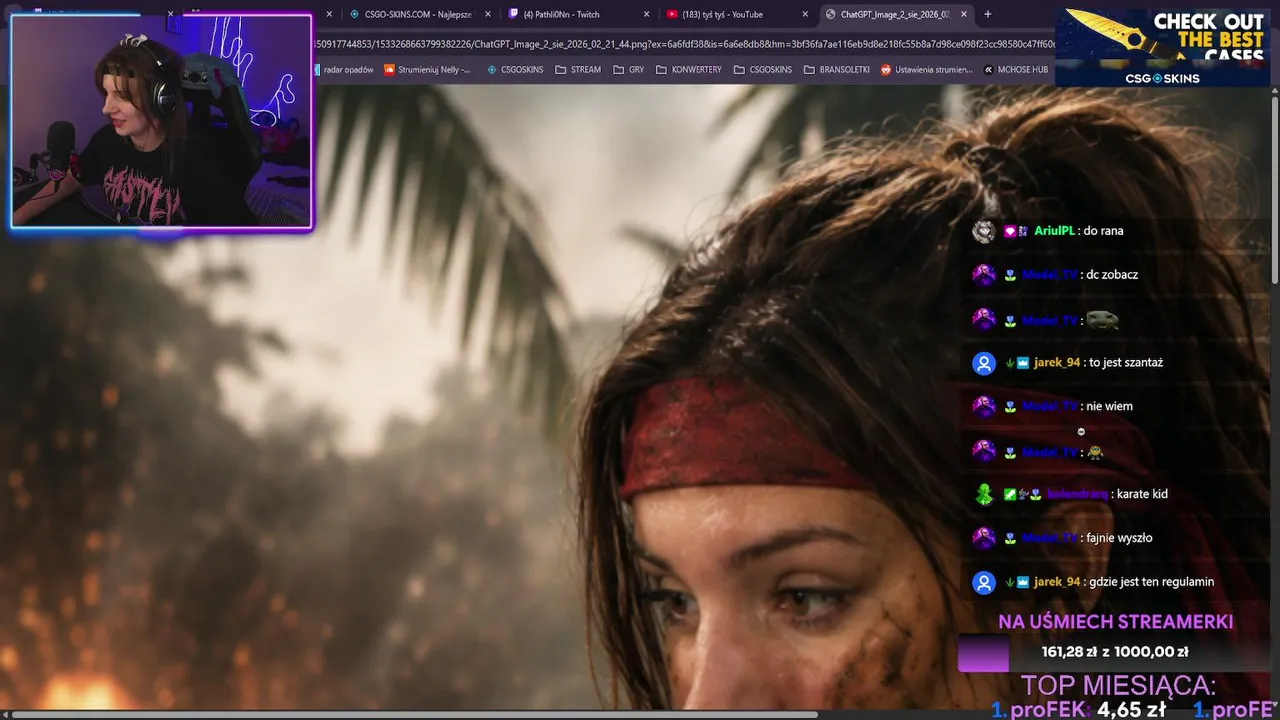Close the CSGO-SKINS.COM tab
Viewport: 1280px width, 720px height.
click(x=487, y=14)
